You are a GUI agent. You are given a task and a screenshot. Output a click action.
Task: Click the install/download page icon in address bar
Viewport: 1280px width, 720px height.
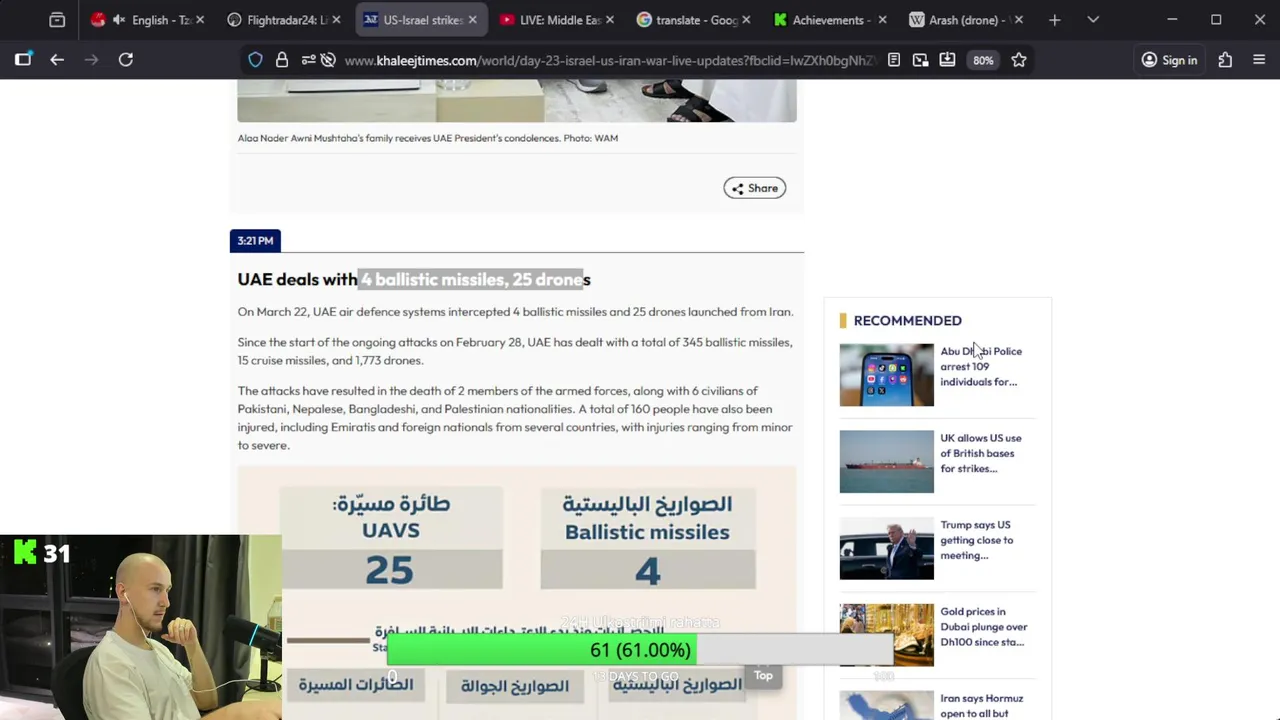[x=947, y=60]
